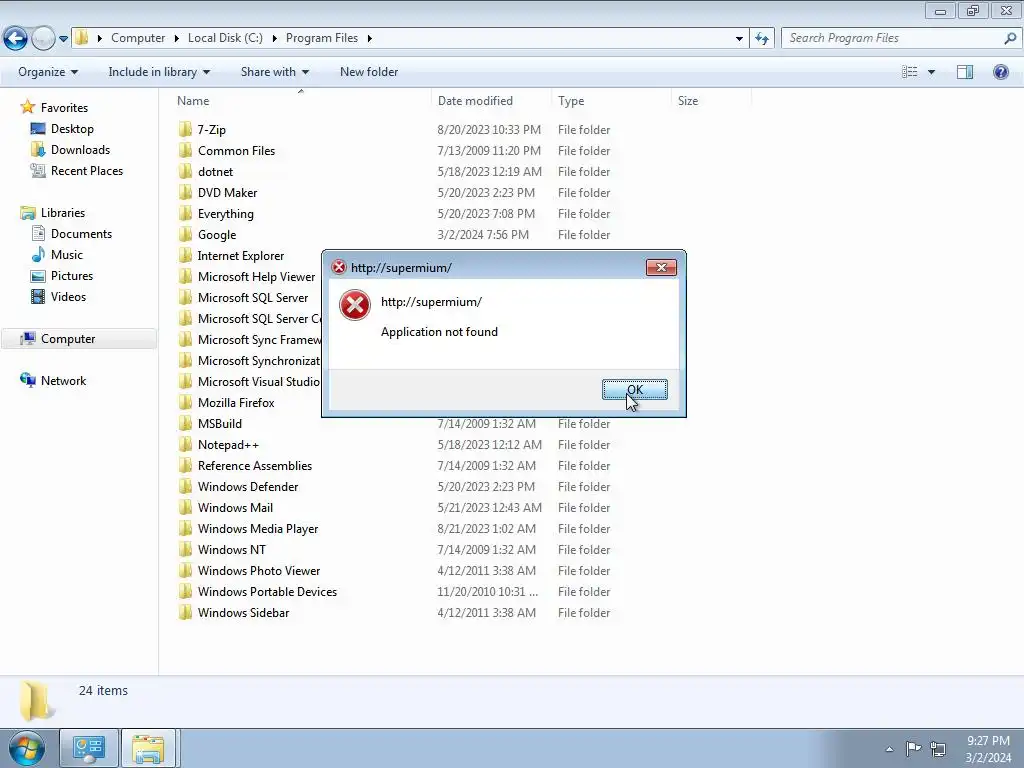Open the Share with menu

[x=274, y=72]
